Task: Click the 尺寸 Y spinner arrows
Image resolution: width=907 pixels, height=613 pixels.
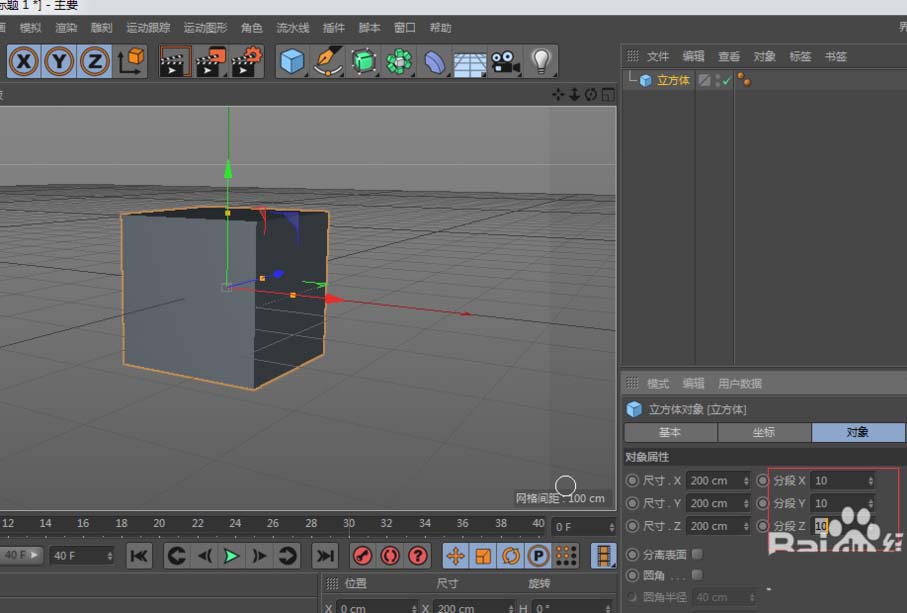Action: (x=746, y=503)
